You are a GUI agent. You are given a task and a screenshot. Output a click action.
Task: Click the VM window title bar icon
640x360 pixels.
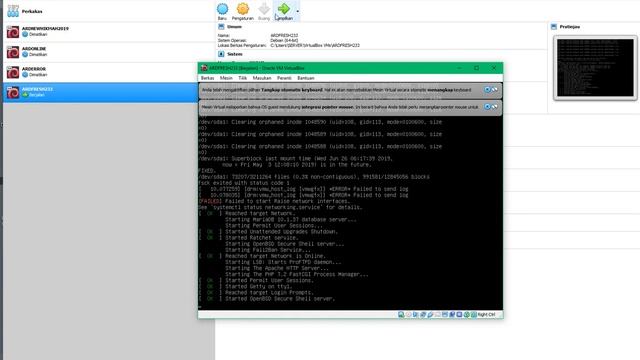[x=204, y=68]
